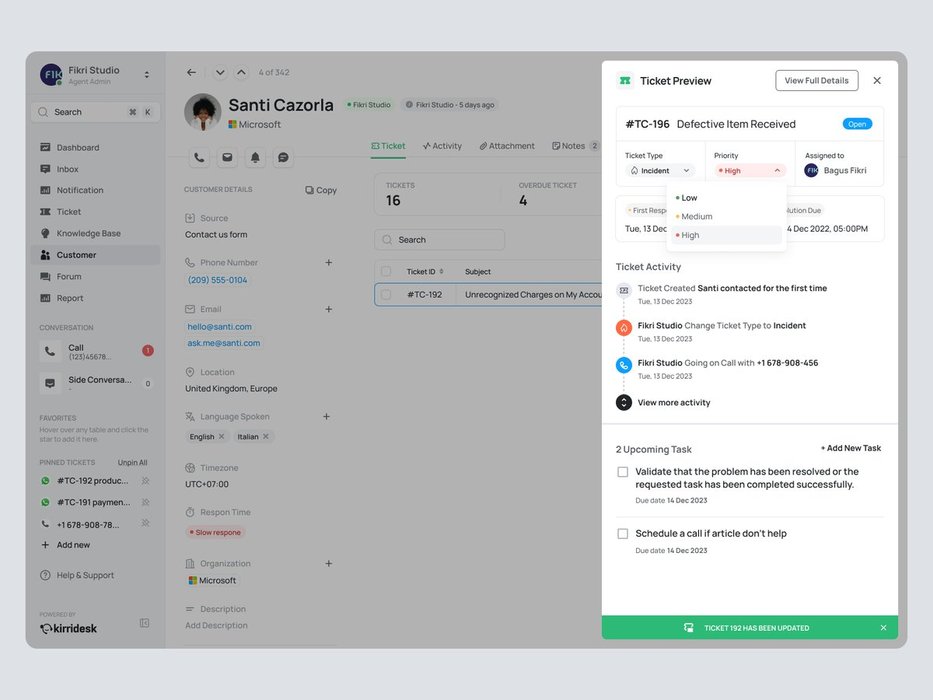Open Knowledge Base in the sidebar
The width and height of the screenshot is (933, 700).
coord(88,234)
